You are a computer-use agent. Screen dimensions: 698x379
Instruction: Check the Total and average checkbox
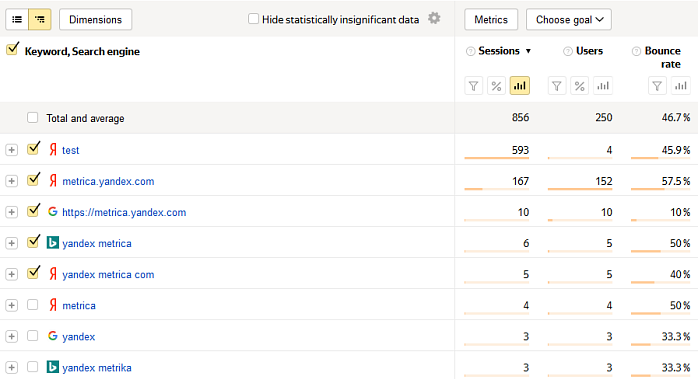tap(32, 118)
